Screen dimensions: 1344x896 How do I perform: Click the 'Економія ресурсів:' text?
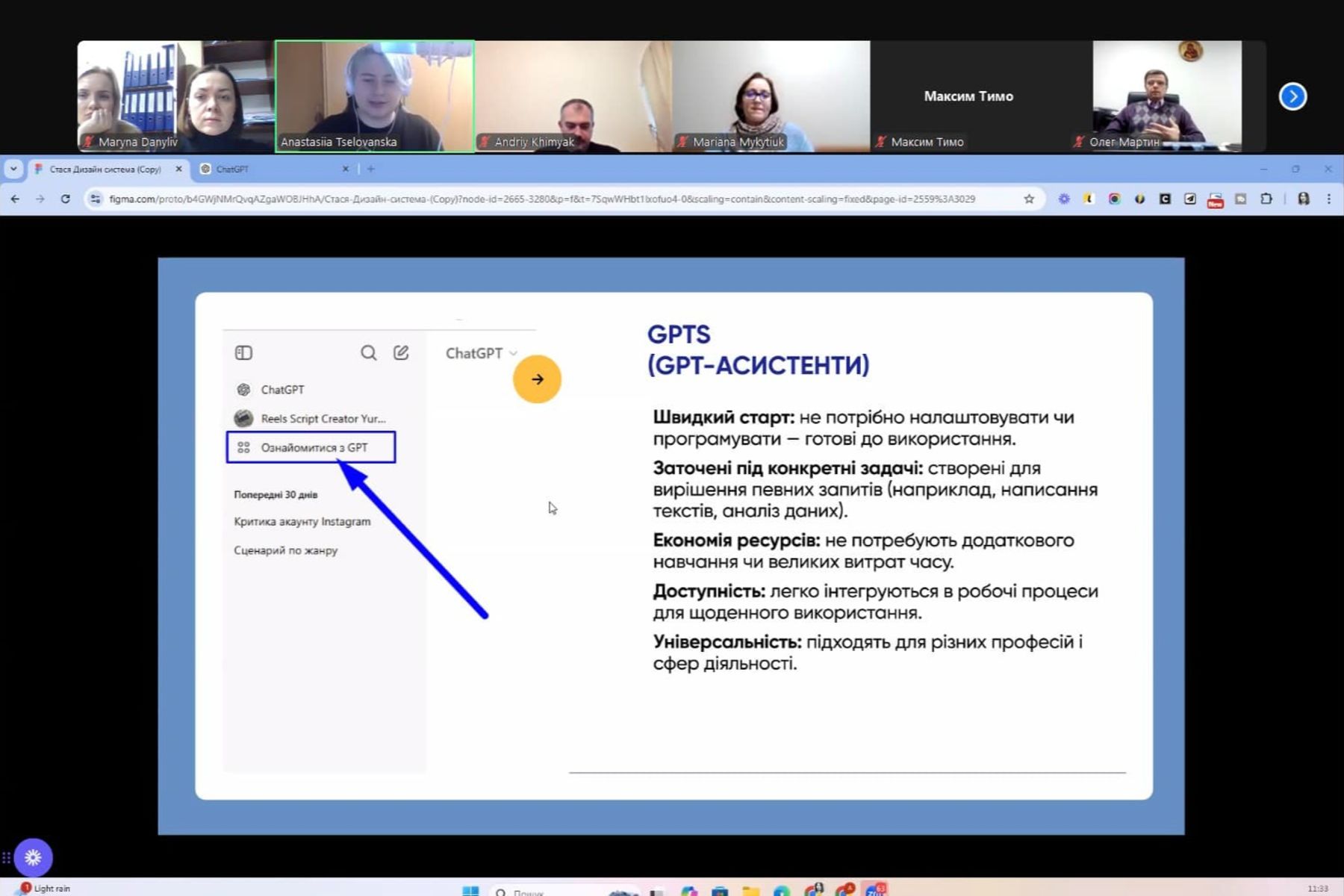[x=736, y=540]
